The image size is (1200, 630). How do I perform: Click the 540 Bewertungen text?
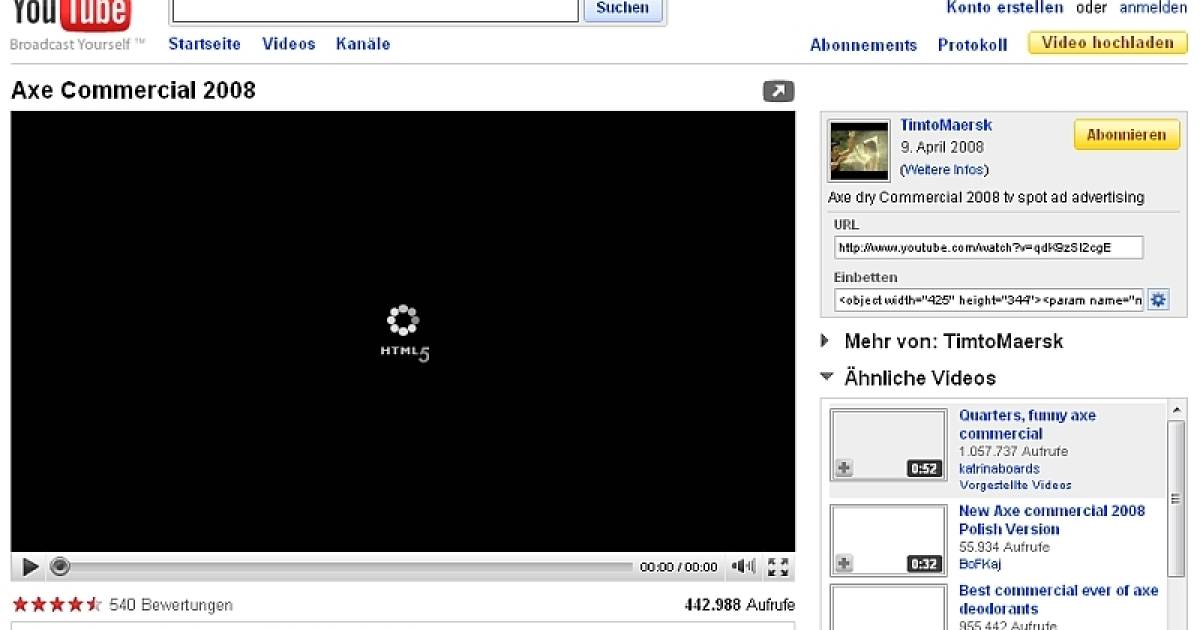tap(171, 605)
